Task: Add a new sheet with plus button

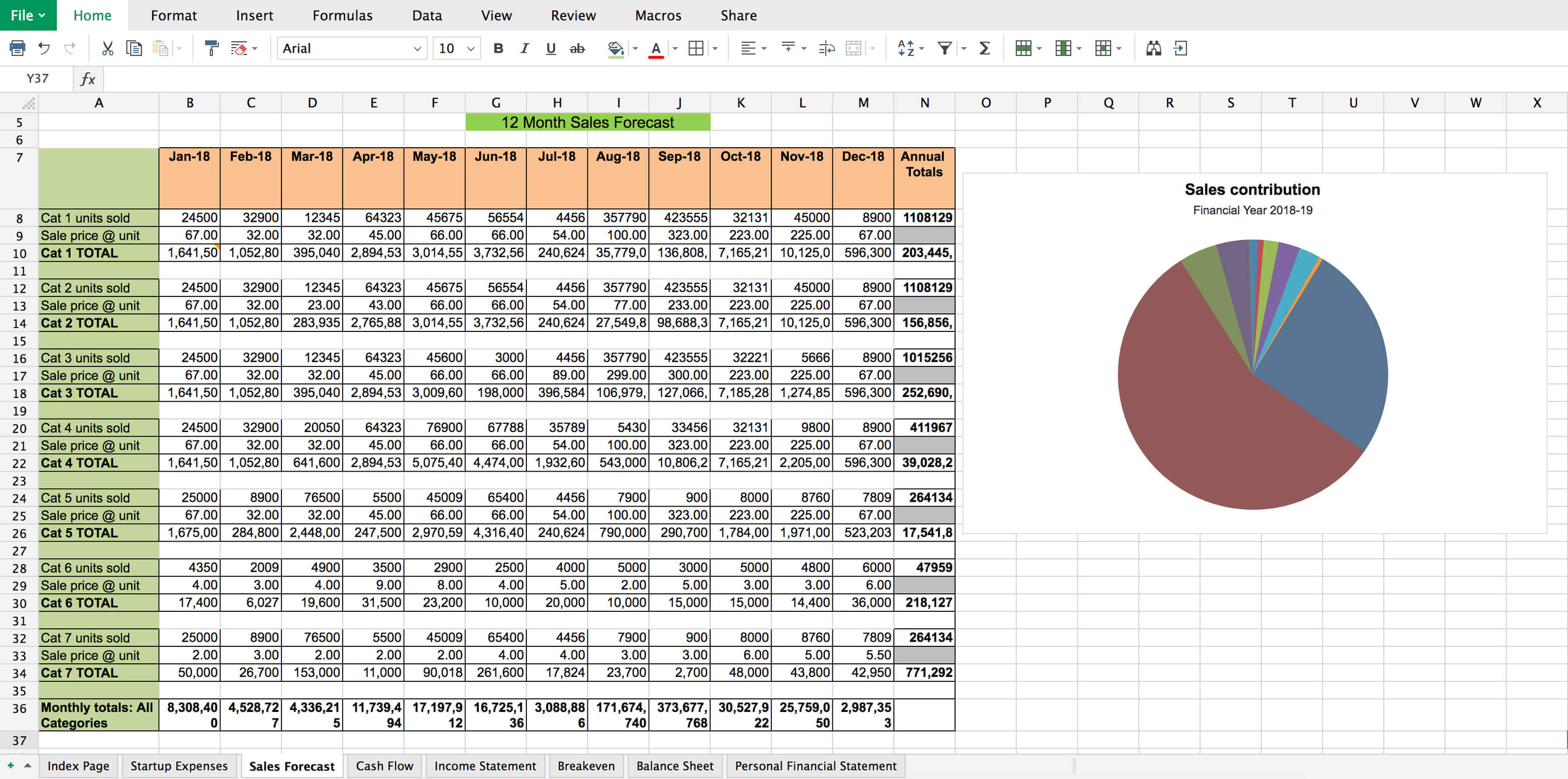Action: [11, 765]
